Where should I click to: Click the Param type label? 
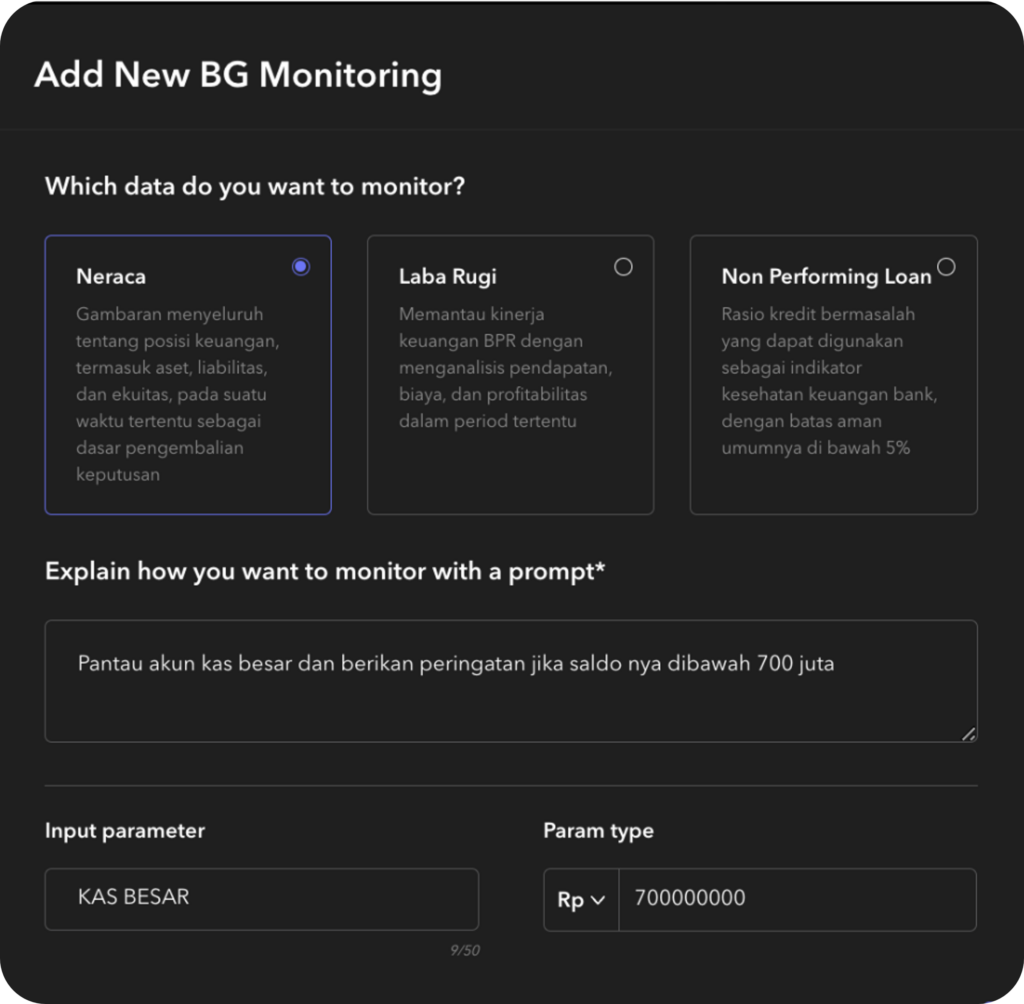point(598,831)
